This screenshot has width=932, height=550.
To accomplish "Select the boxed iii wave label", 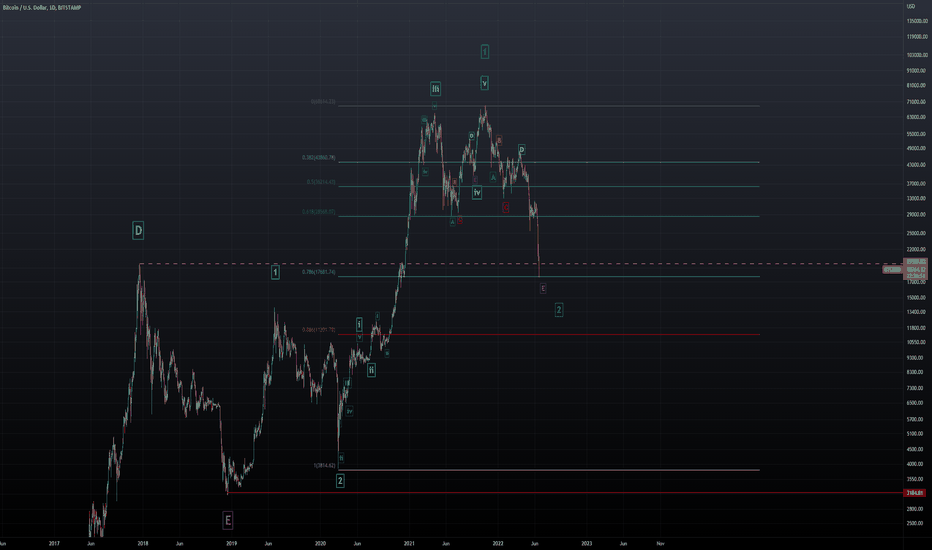I will tap(436, 89).
